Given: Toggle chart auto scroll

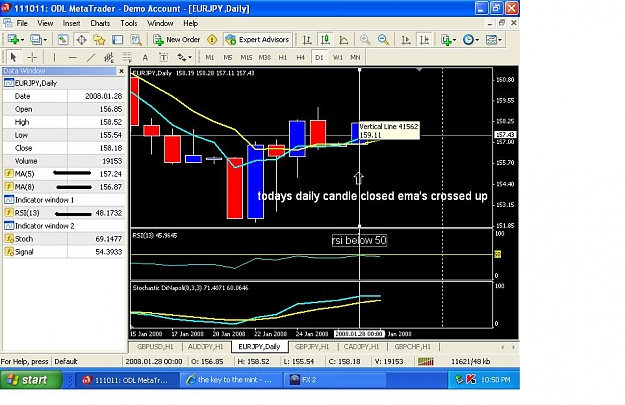Looking at the screenshot, I should (406, 39).
